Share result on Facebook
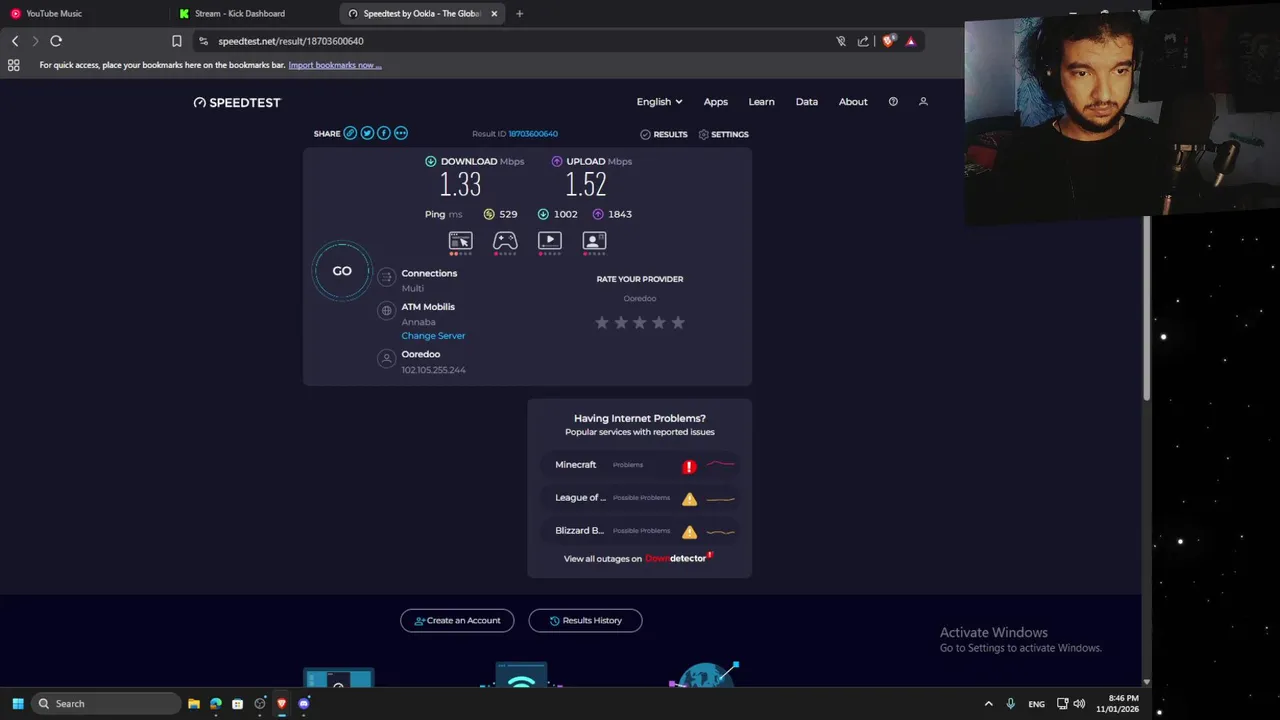Screen dimensions: 1280x720 click(384, 133)
